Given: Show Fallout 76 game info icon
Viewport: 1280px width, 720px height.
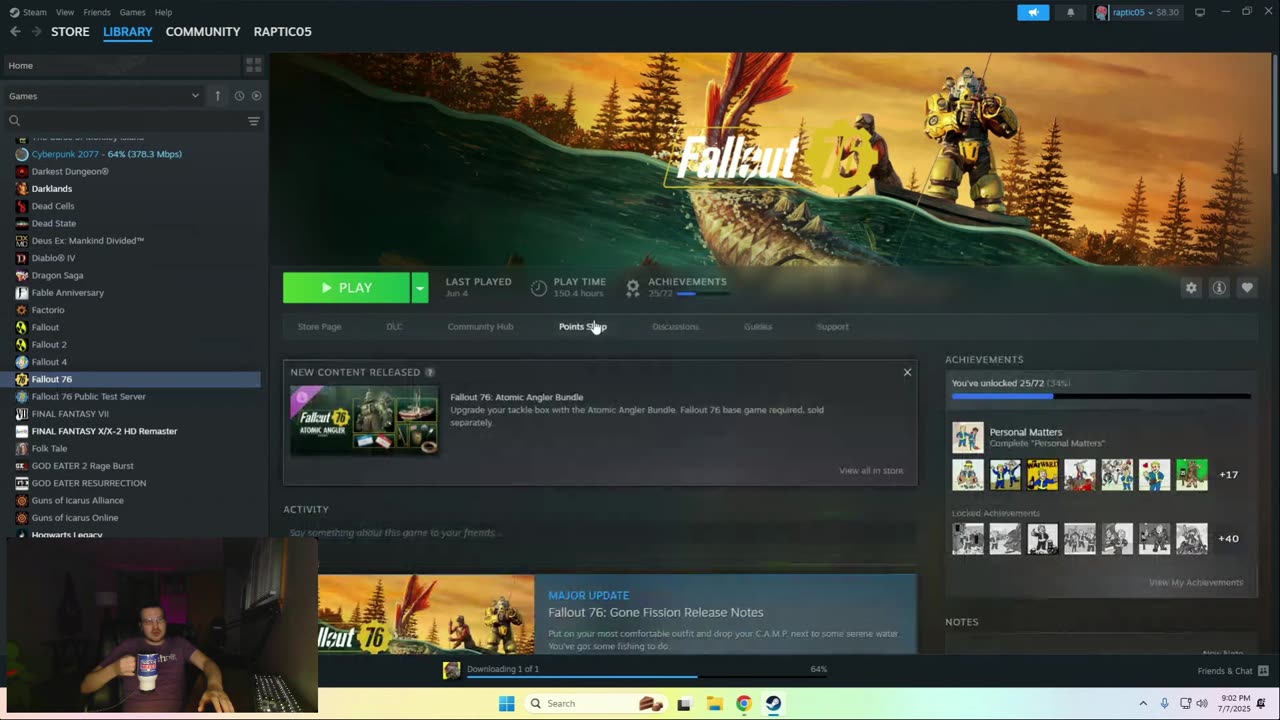Looking at the screenshot, I should [1219, 288].
